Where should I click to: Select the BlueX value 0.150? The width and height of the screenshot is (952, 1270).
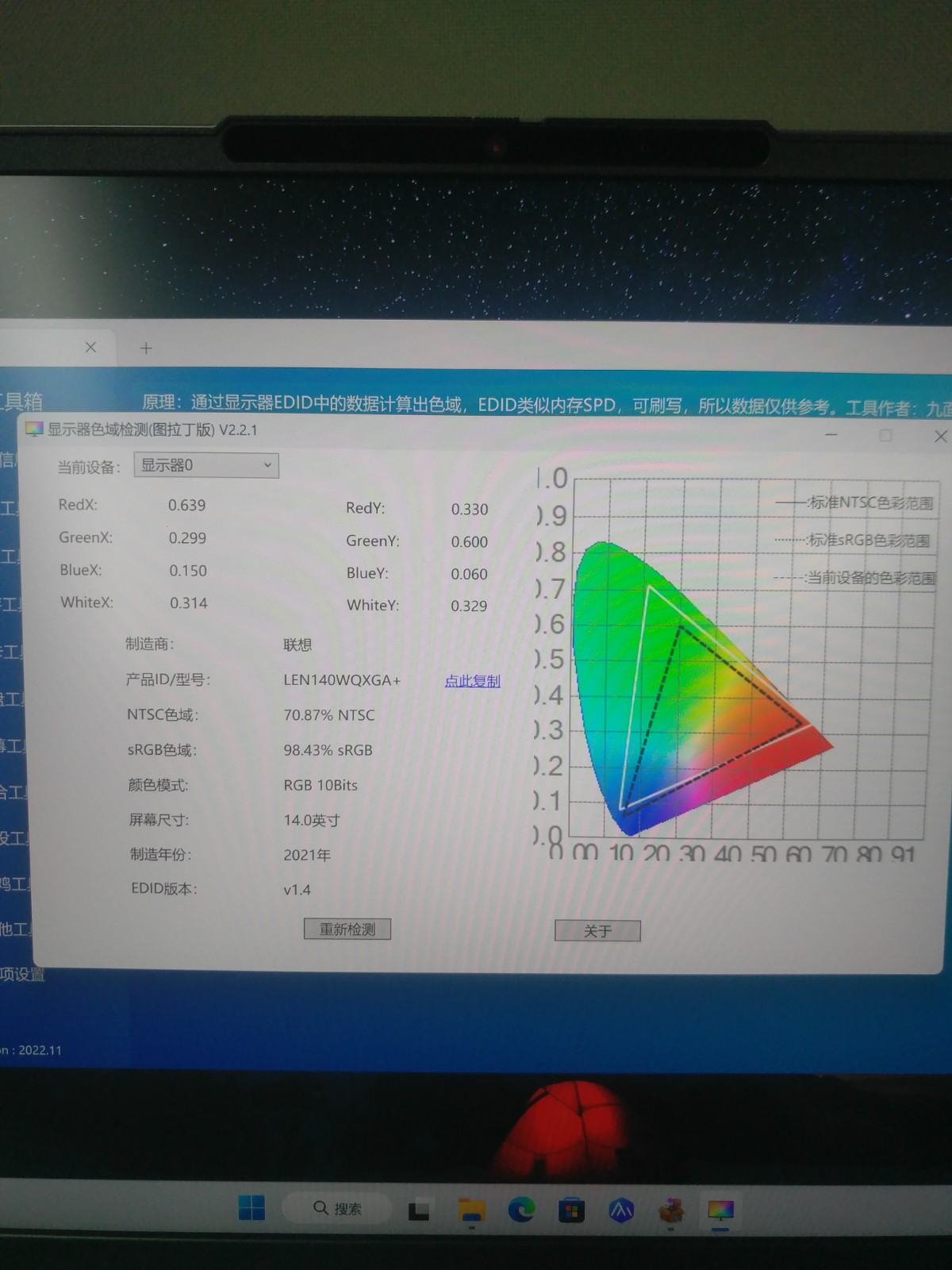tap(188, 570)
